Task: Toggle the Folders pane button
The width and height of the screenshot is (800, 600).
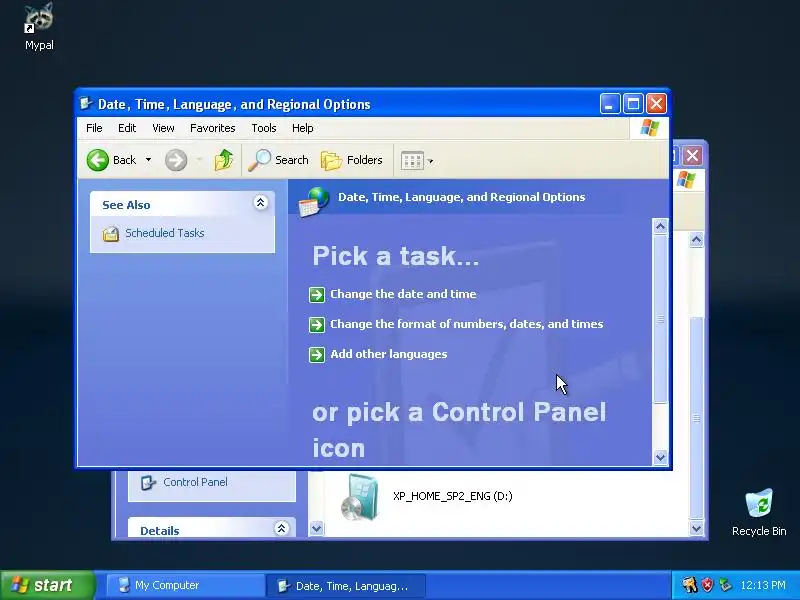Action: pos(352,160)
